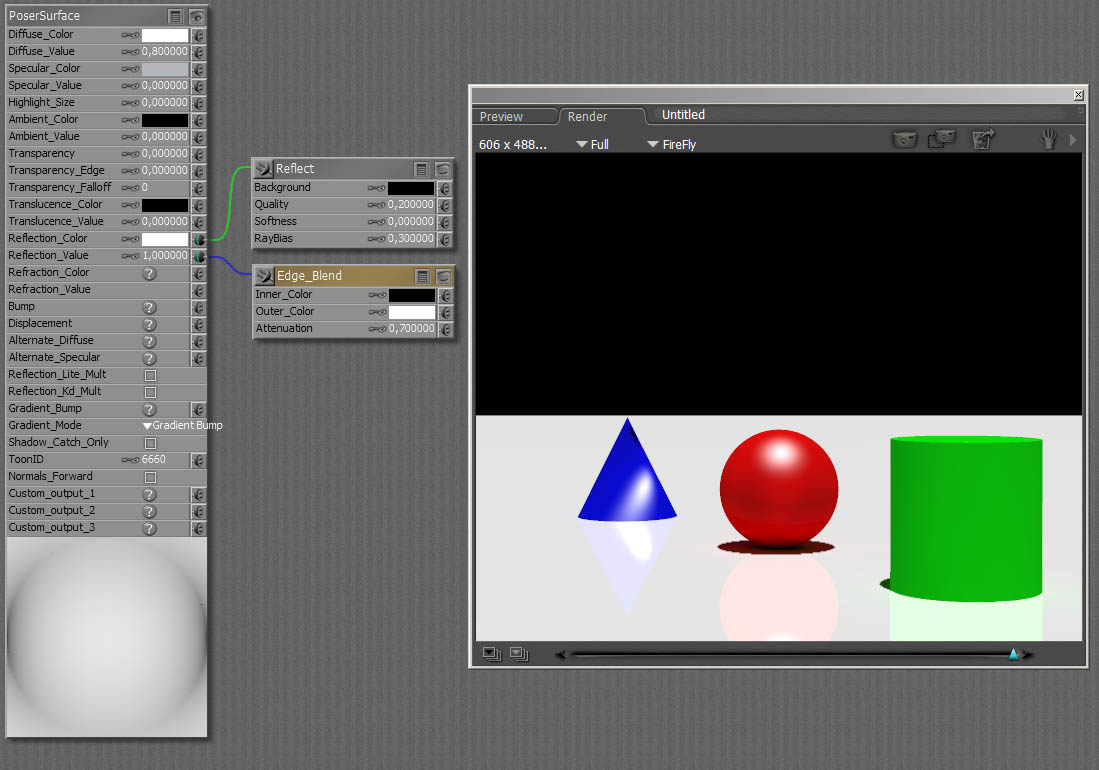
Task: Click the first compare-render icon at bottom left
Action: click(x=491, y=654)
